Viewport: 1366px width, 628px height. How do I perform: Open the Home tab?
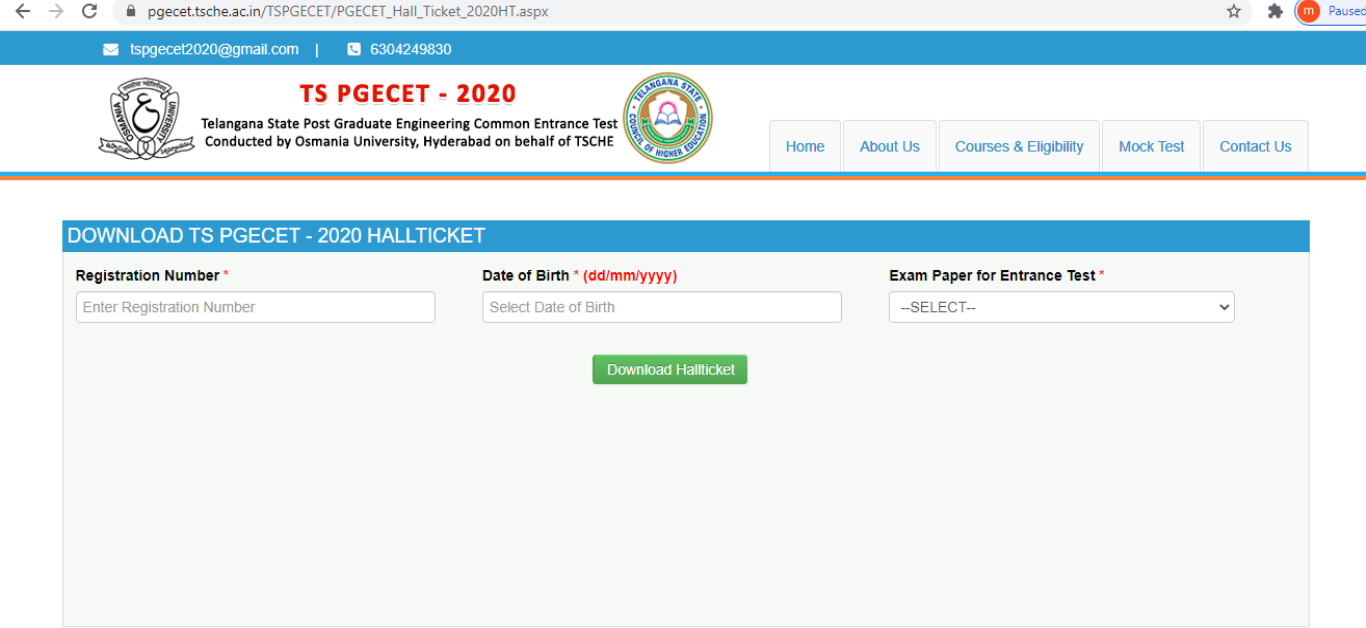click(805, 146)
